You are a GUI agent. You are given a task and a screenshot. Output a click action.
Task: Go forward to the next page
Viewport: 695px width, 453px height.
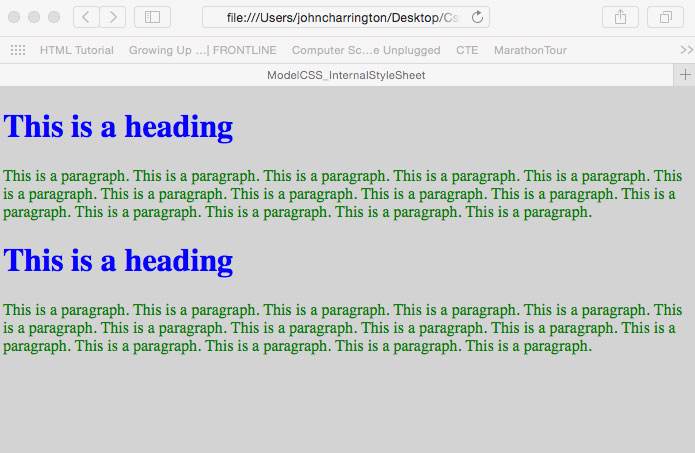click(x=113, y=17)
